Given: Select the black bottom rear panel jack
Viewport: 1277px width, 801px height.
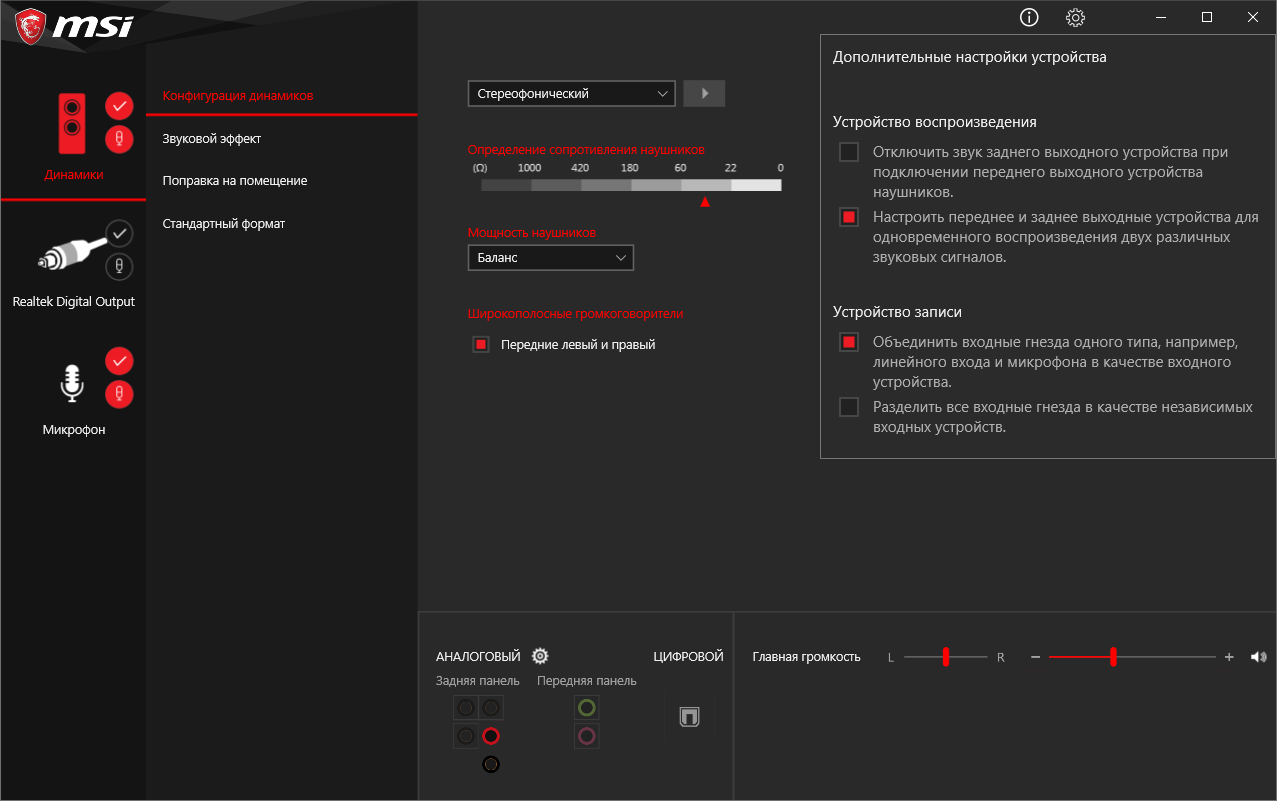Looking at the screenshot, I should click(490, 764).
